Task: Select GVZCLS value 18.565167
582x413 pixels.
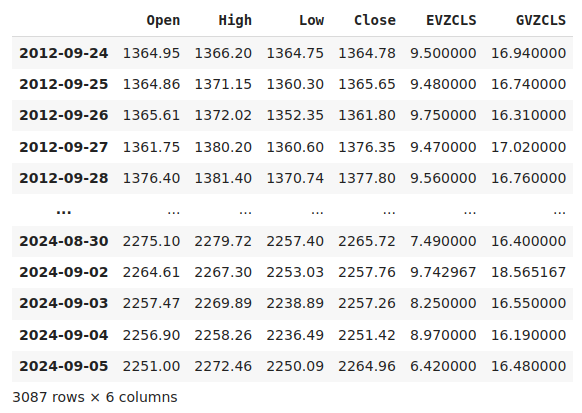Action: click(529, 272)
